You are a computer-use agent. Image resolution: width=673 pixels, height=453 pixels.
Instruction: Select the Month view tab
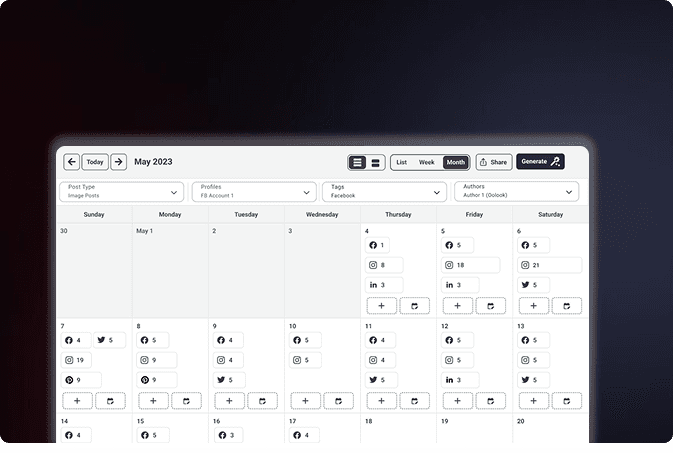click(456, 162)
